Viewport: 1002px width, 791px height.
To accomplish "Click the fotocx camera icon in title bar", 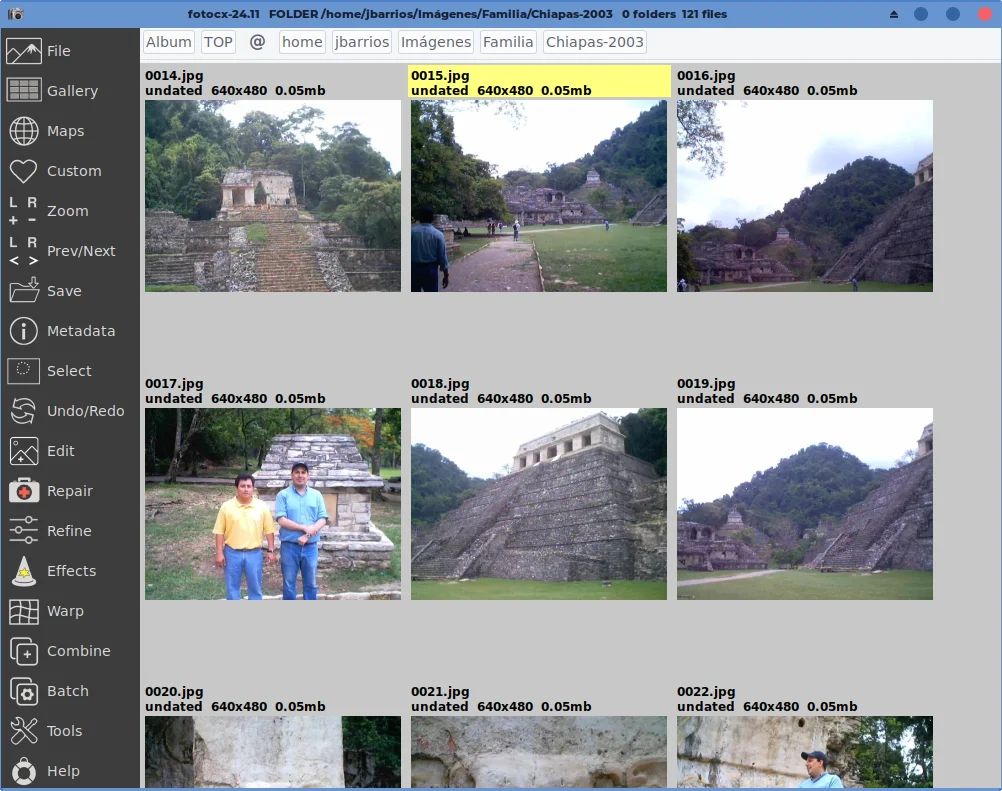I will (x=16, y=14).
